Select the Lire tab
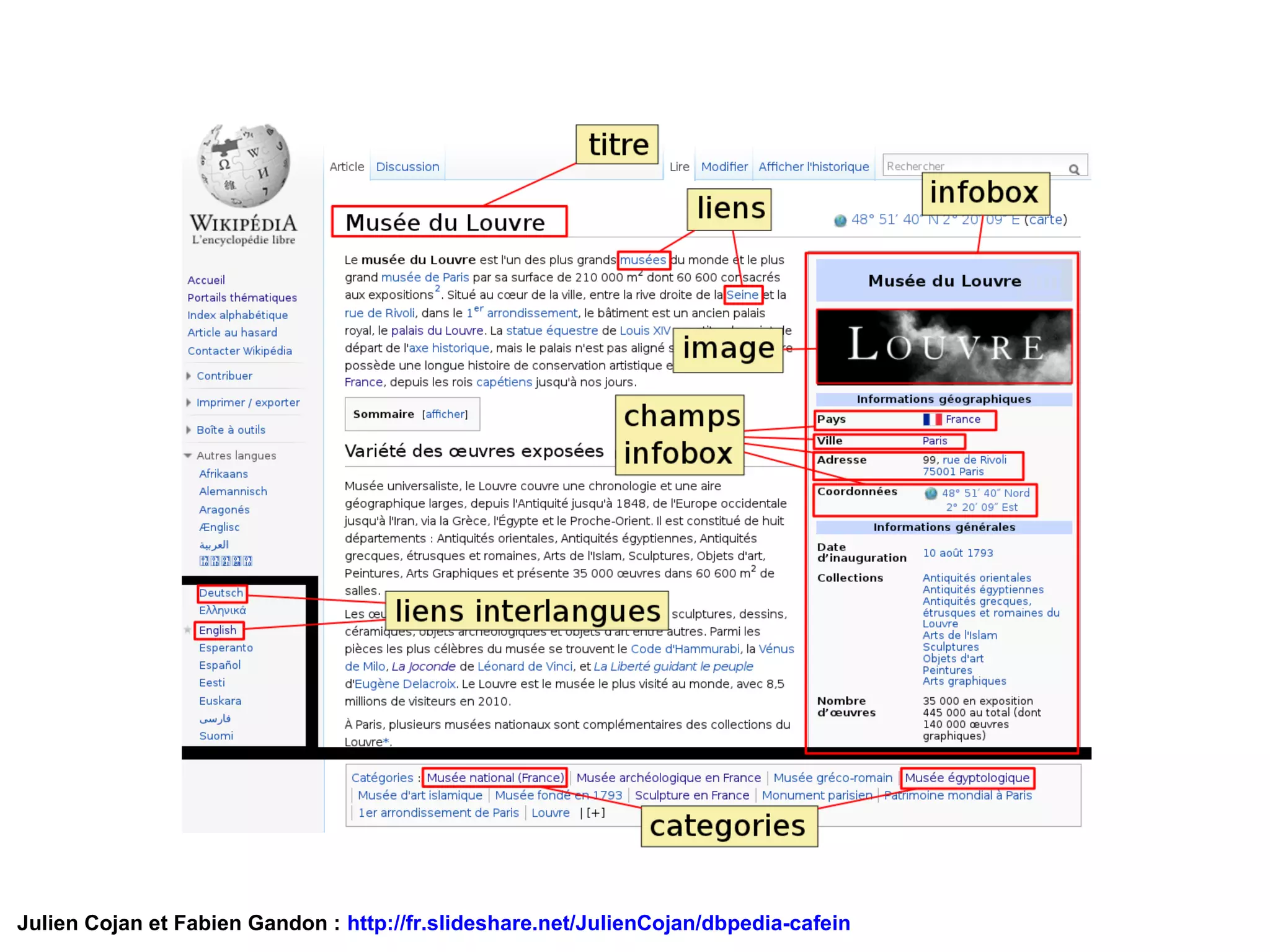Viewport: 1270px width, 952px height. [x=679, y=167]
